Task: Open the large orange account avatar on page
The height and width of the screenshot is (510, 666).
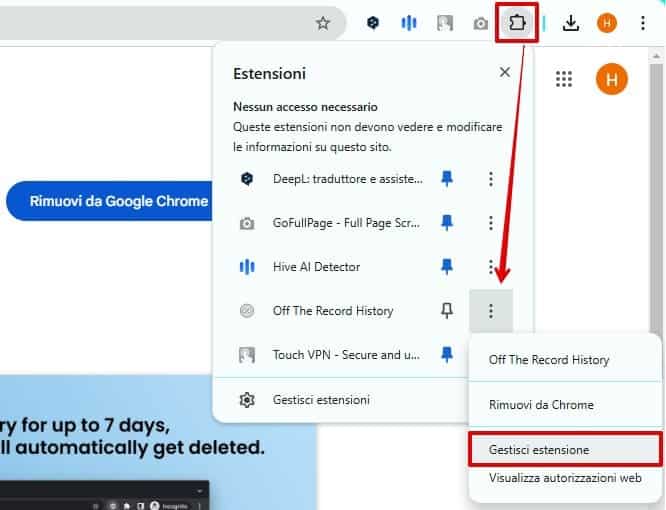Action: 612,79
